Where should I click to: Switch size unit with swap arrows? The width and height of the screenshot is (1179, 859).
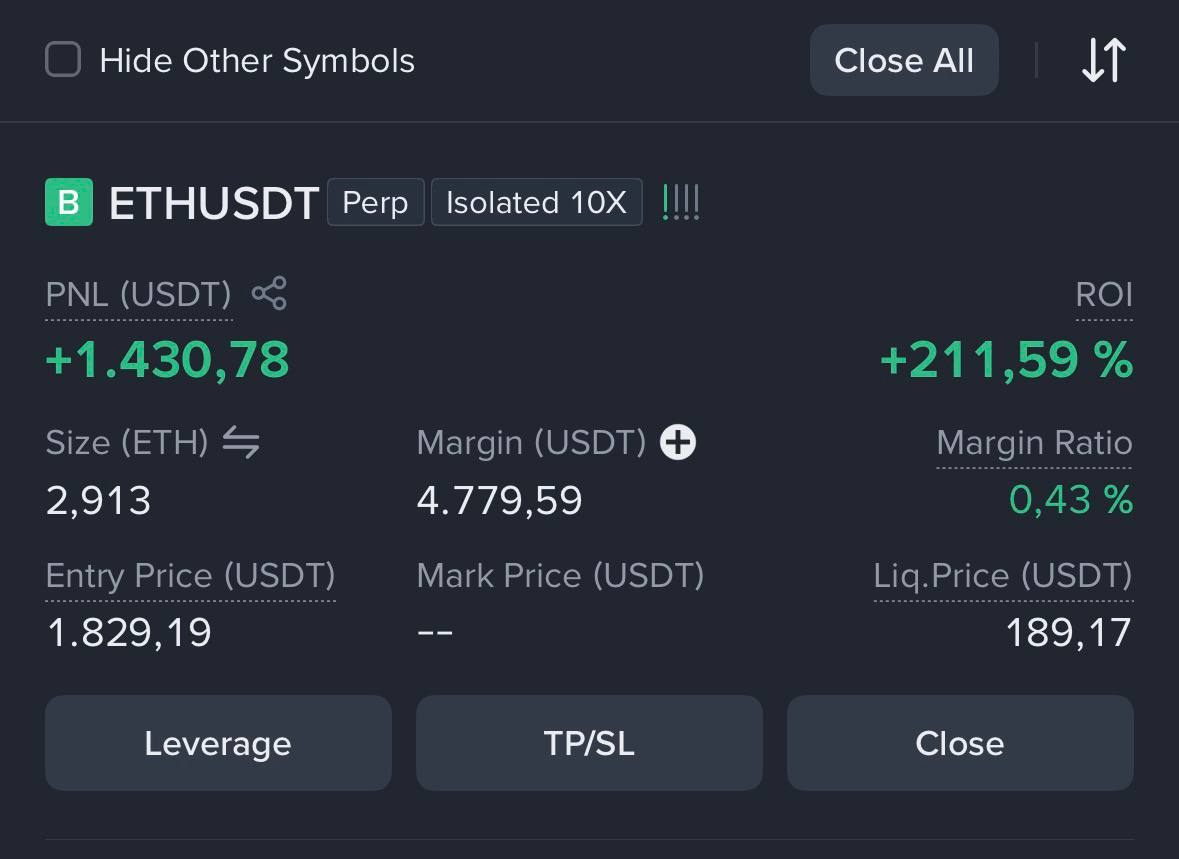pyautogui.click(x=241, y=442)
